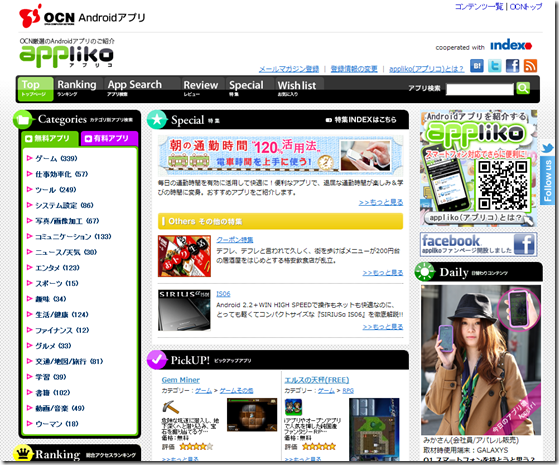Click the Hatena bookmark B! icon

click(x=477, y=66)
